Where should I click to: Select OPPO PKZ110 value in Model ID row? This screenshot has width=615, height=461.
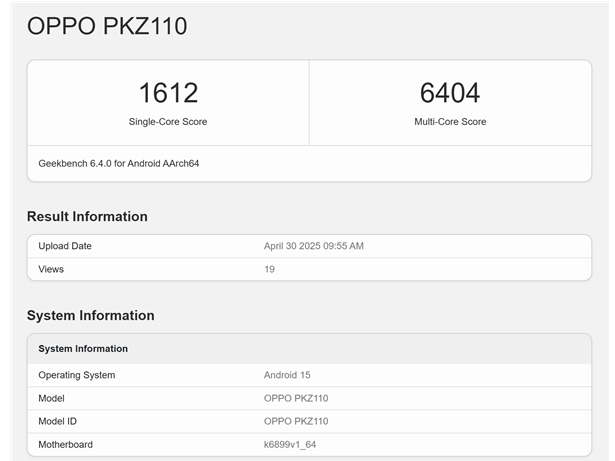pyautogui.click(x=296, y=421)
